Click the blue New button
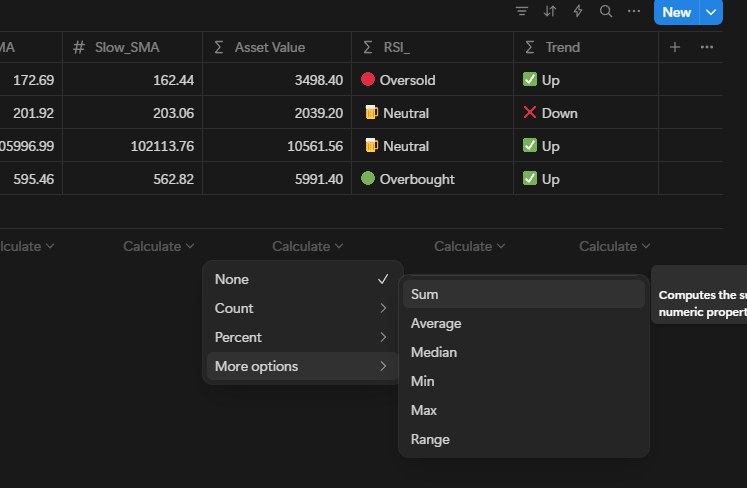 tap(676, 12)
